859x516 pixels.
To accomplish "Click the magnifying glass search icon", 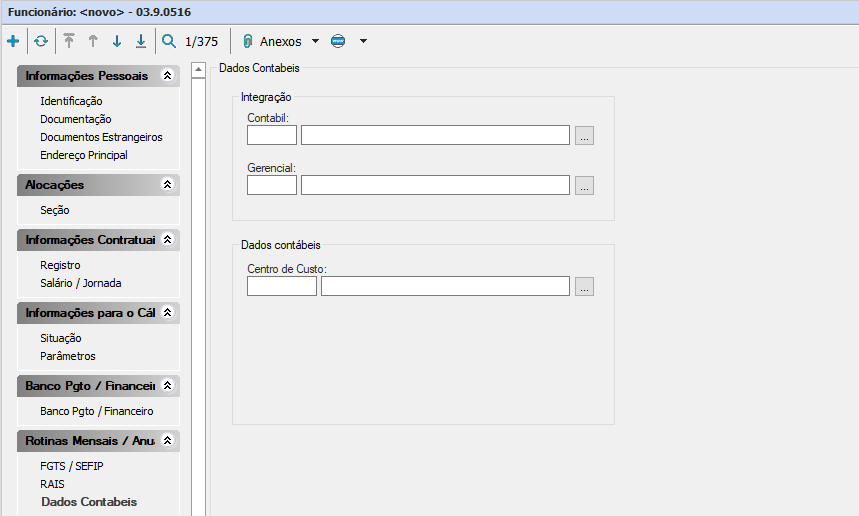I will [x=169, y=42].
